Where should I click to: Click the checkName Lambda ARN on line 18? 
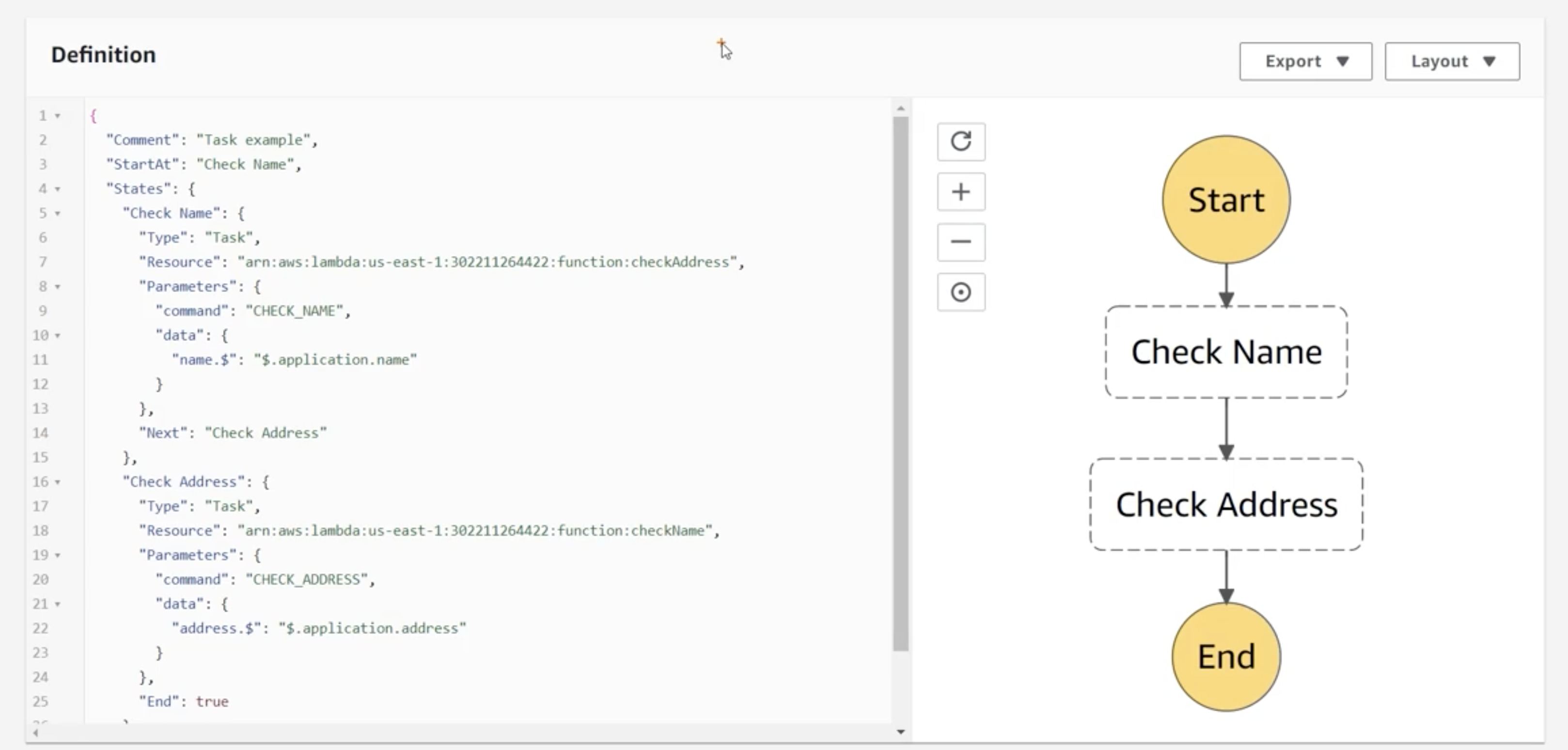click(x=475, y=531)
